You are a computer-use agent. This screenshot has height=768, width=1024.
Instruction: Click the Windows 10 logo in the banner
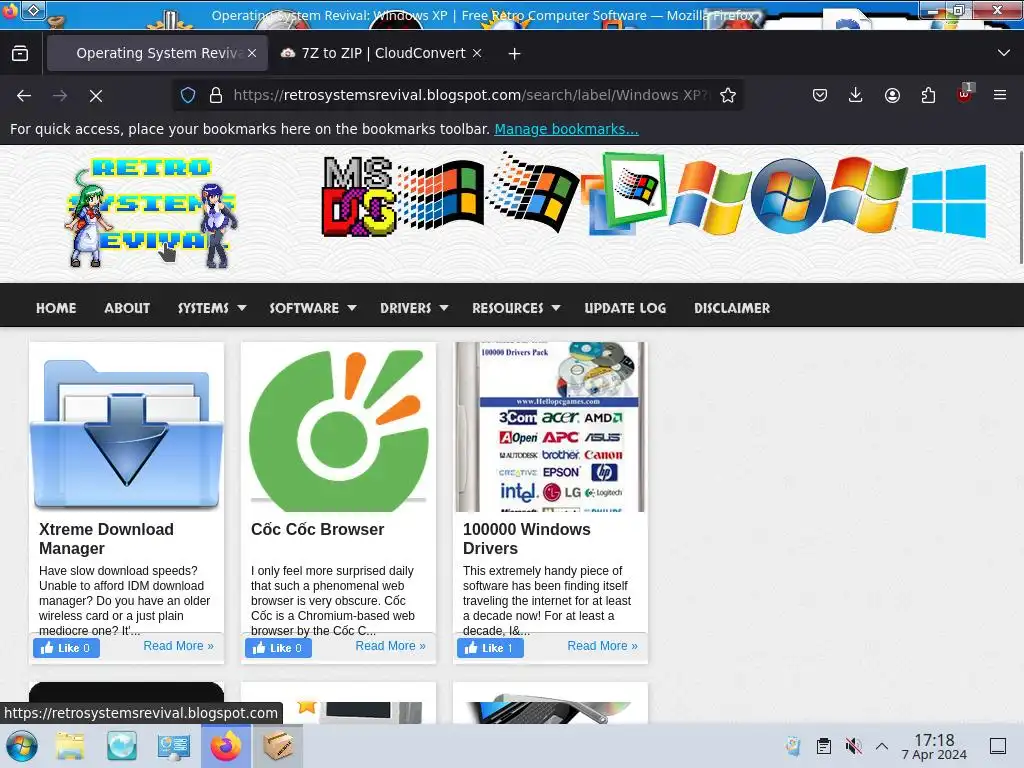949,200
